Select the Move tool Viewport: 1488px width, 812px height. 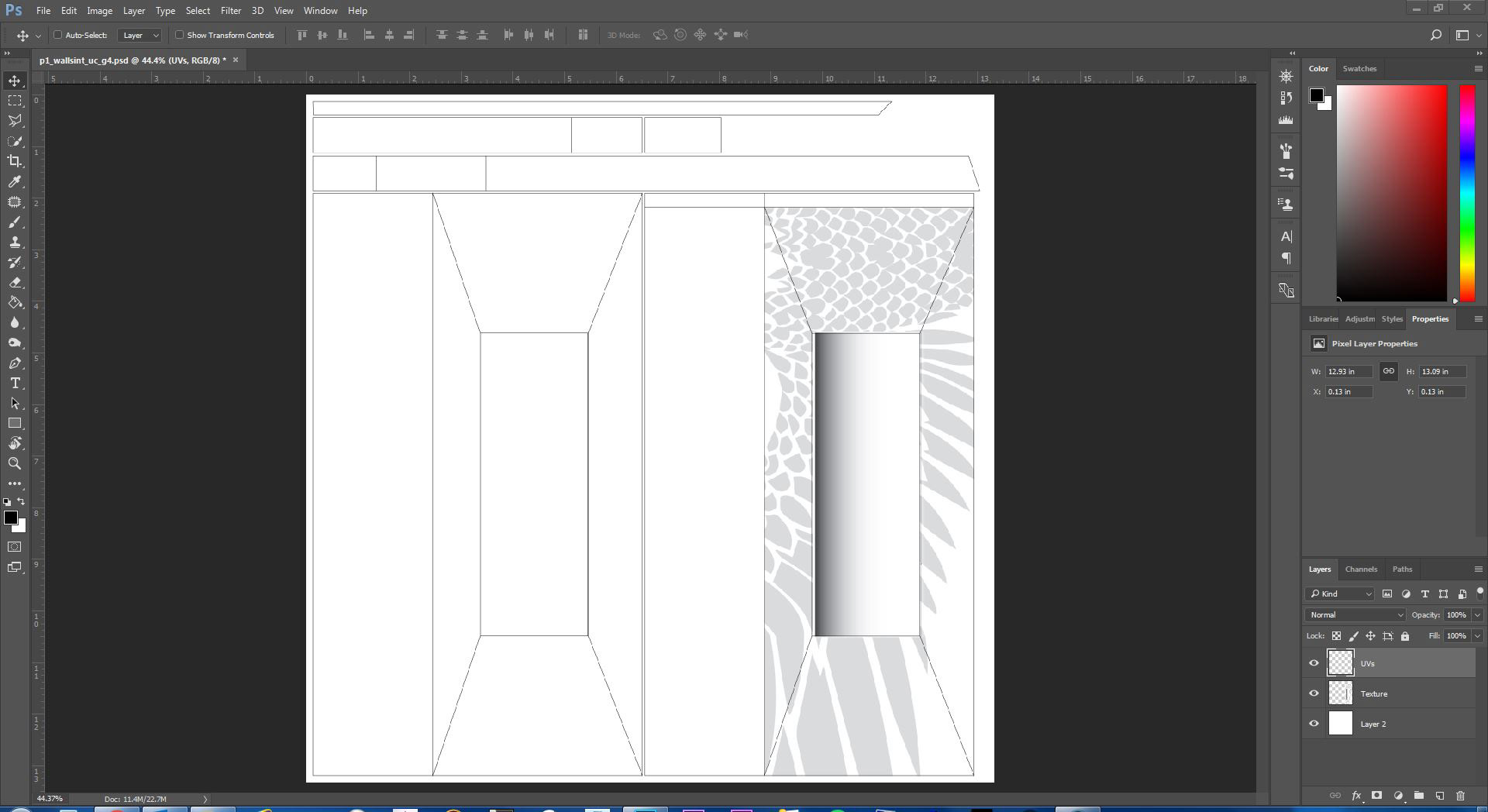click(15, 81)
